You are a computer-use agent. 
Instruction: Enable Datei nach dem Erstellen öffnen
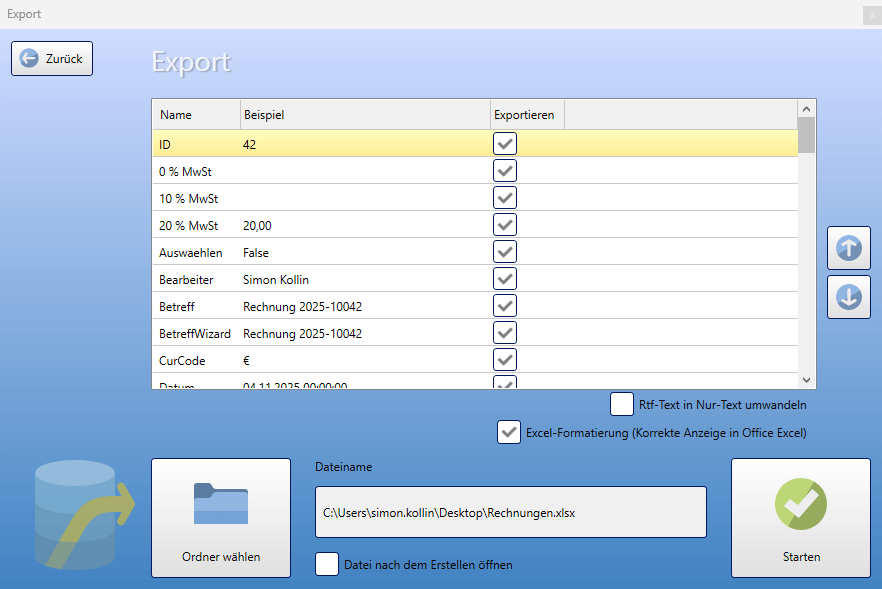tap(327, 564)
